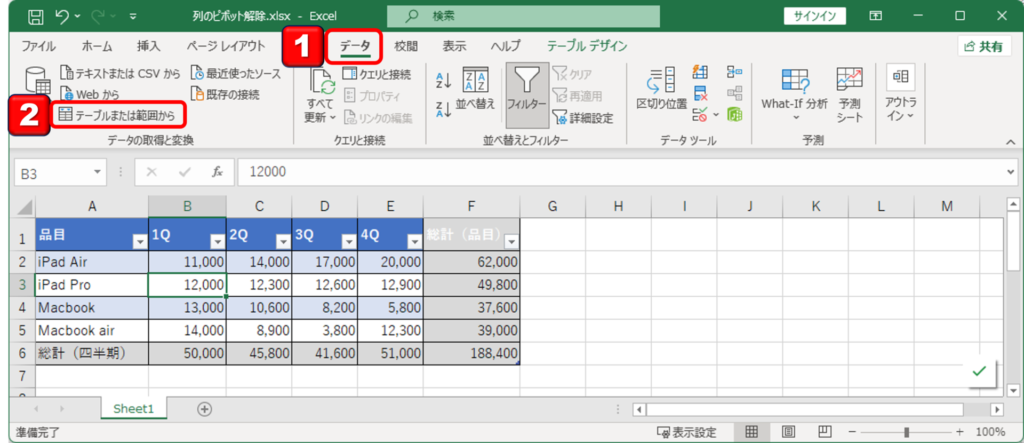
Task: Collapse the ribbon with chevron
Action: [x=1010, y=141]
